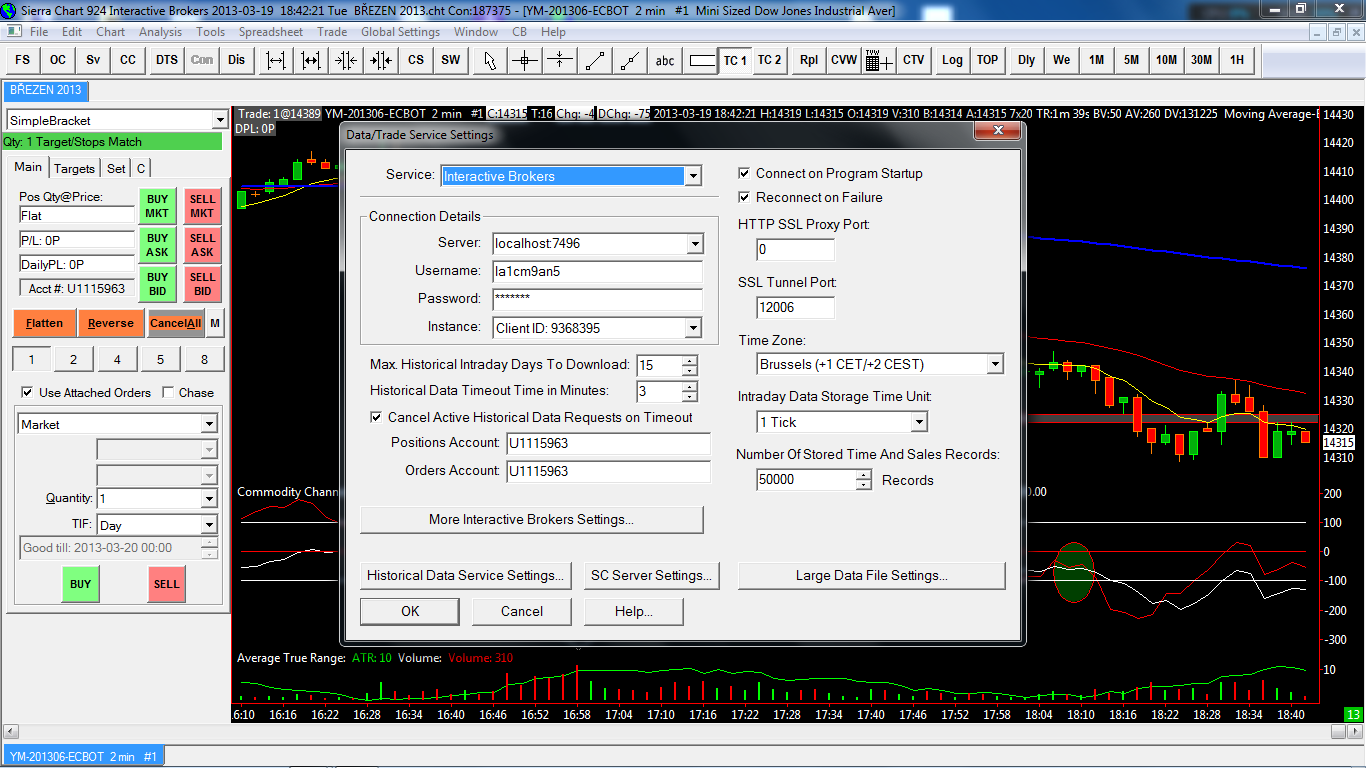Expand the Time Zone dropdown
Viewport: 1366px width, 768px height.
pos(994,364)
